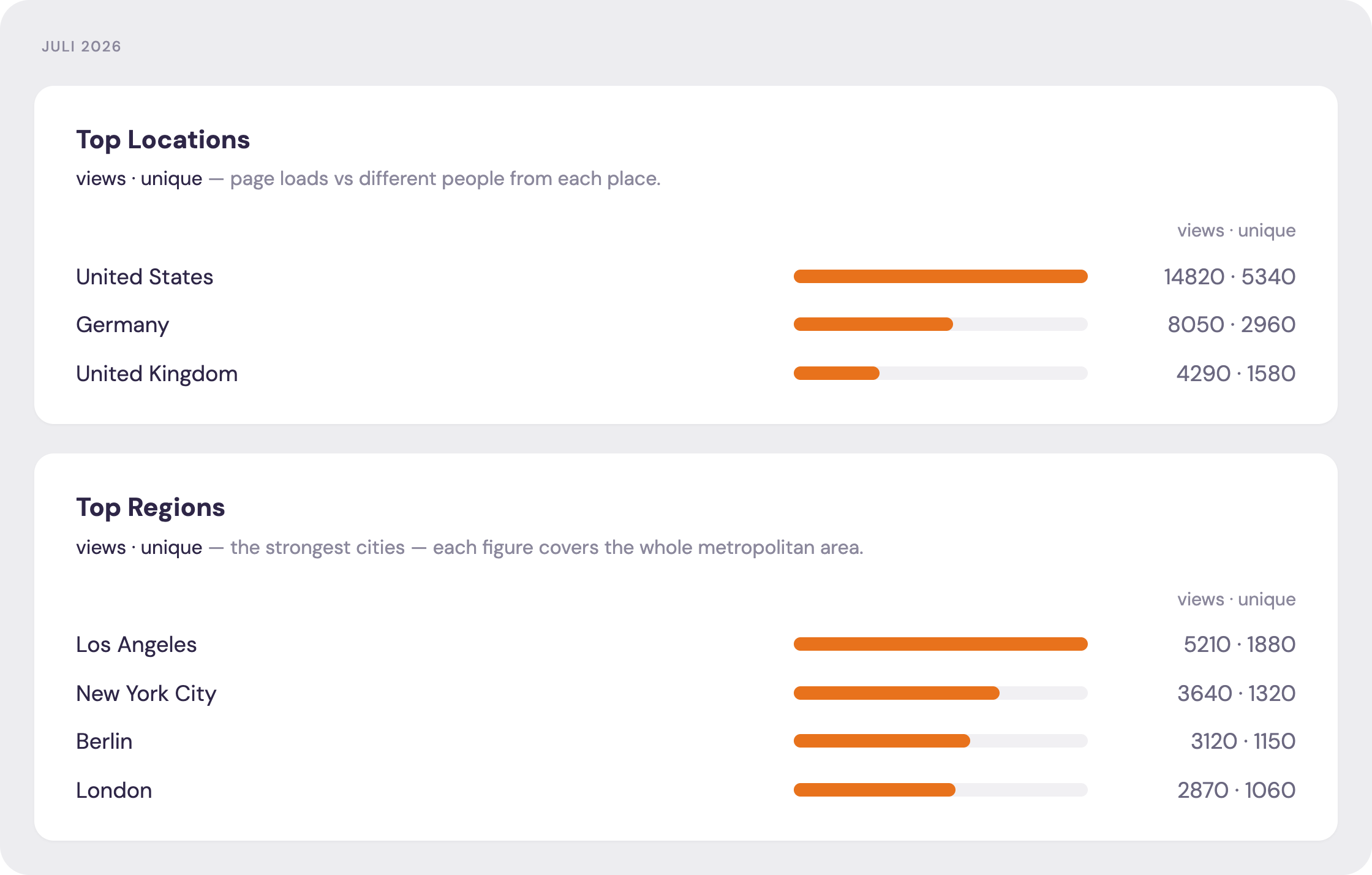This screenshot has height=875, width=1372.
Task: Click the New York City progress bar
Action: click(941, 693)
